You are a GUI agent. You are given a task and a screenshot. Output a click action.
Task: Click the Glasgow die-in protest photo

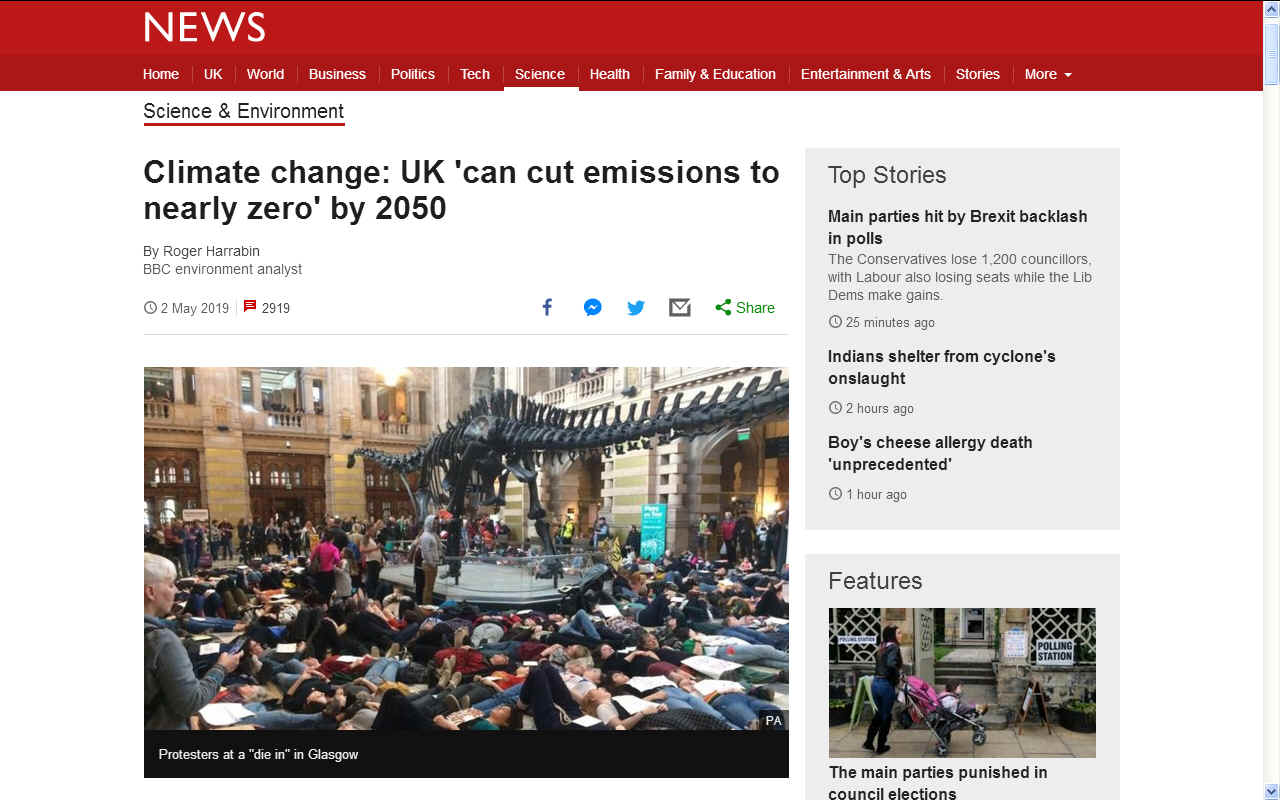(466, 548)
